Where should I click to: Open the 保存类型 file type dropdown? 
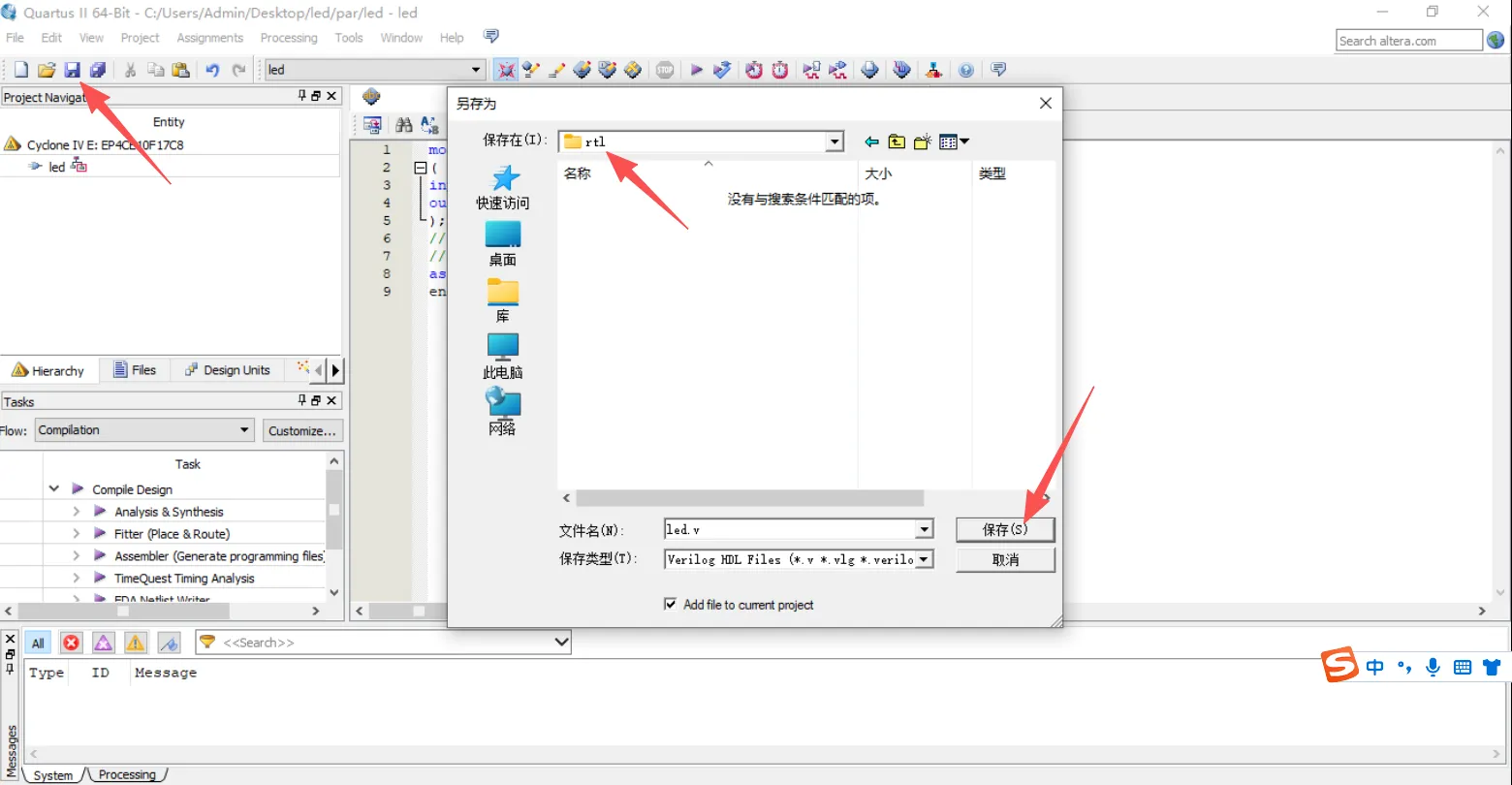925,559
